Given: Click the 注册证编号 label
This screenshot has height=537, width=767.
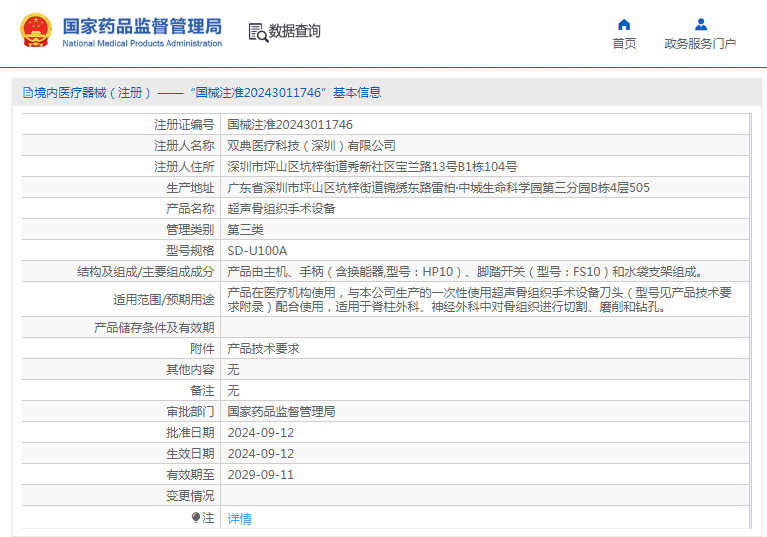Looking at the screenshot, I should click(184, 125).
